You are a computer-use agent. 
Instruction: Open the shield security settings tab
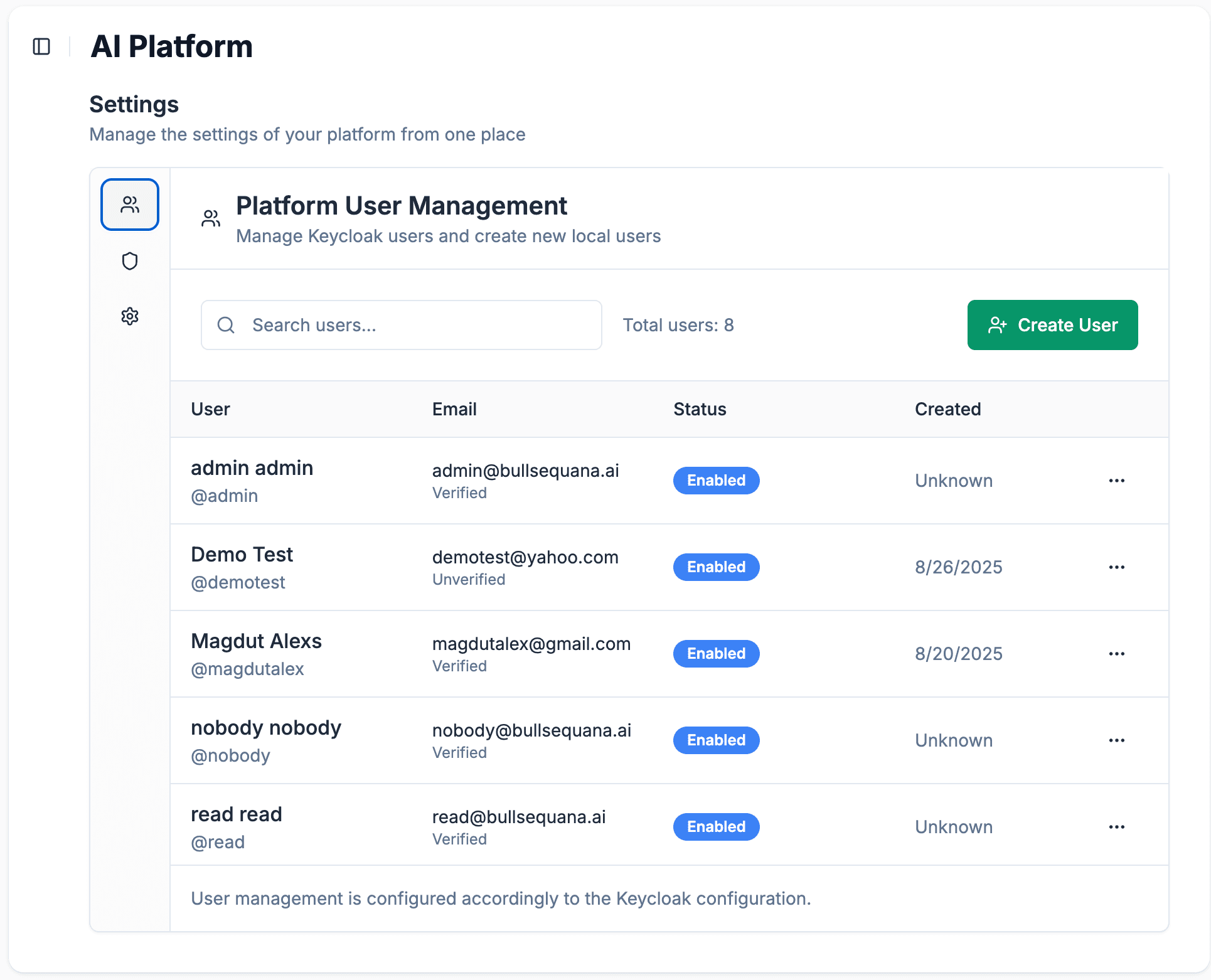coord(130,261)
